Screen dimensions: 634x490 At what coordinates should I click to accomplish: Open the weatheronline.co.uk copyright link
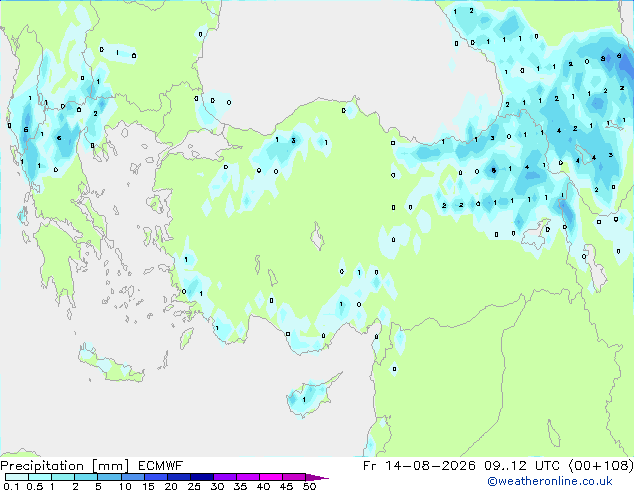550,481
